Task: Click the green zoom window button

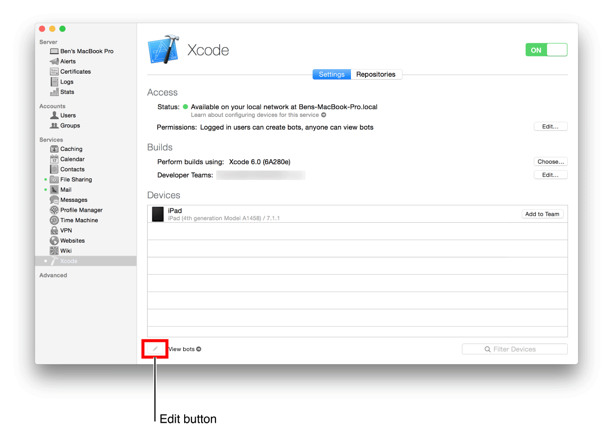Action: 63,29
